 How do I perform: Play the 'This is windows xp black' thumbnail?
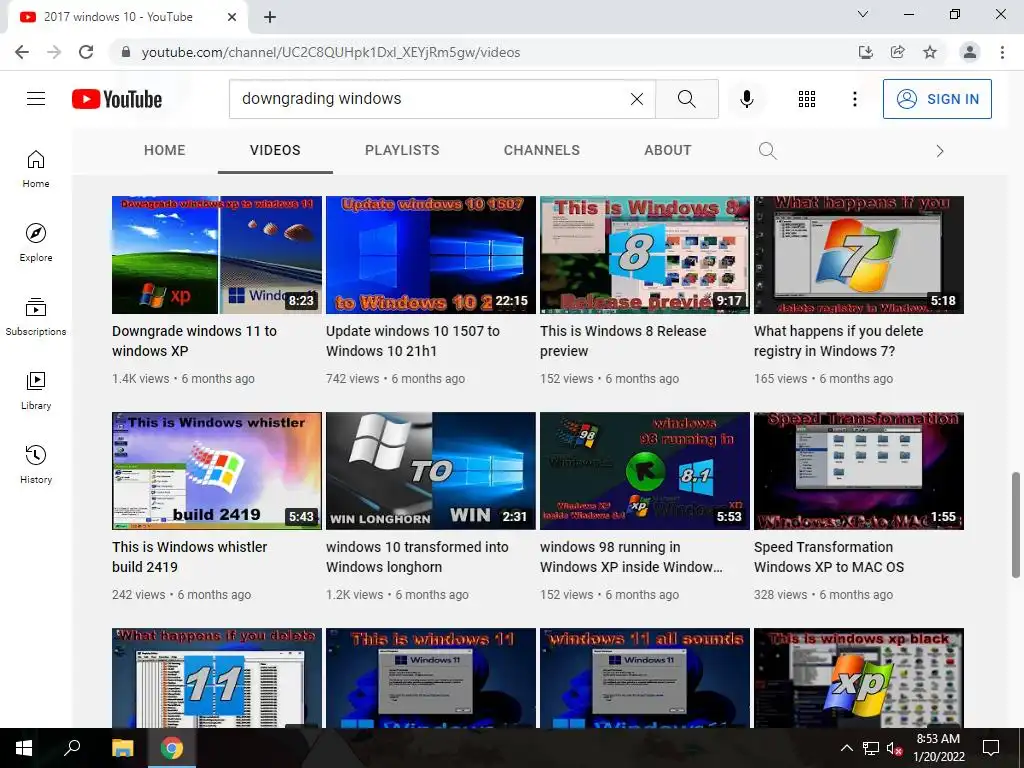coord(859,678)
